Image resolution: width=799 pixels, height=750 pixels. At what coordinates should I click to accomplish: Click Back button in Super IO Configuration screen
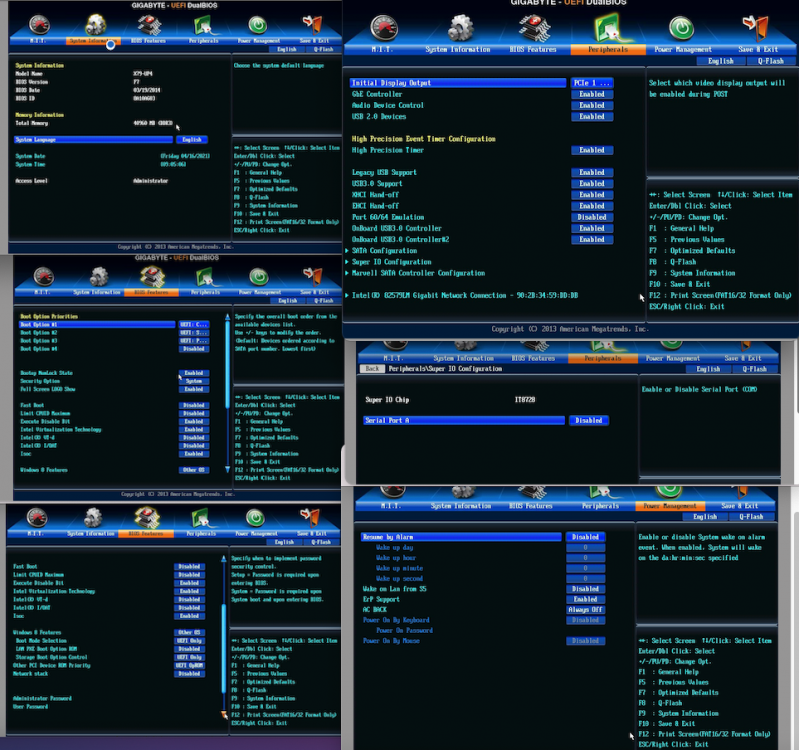372,368
